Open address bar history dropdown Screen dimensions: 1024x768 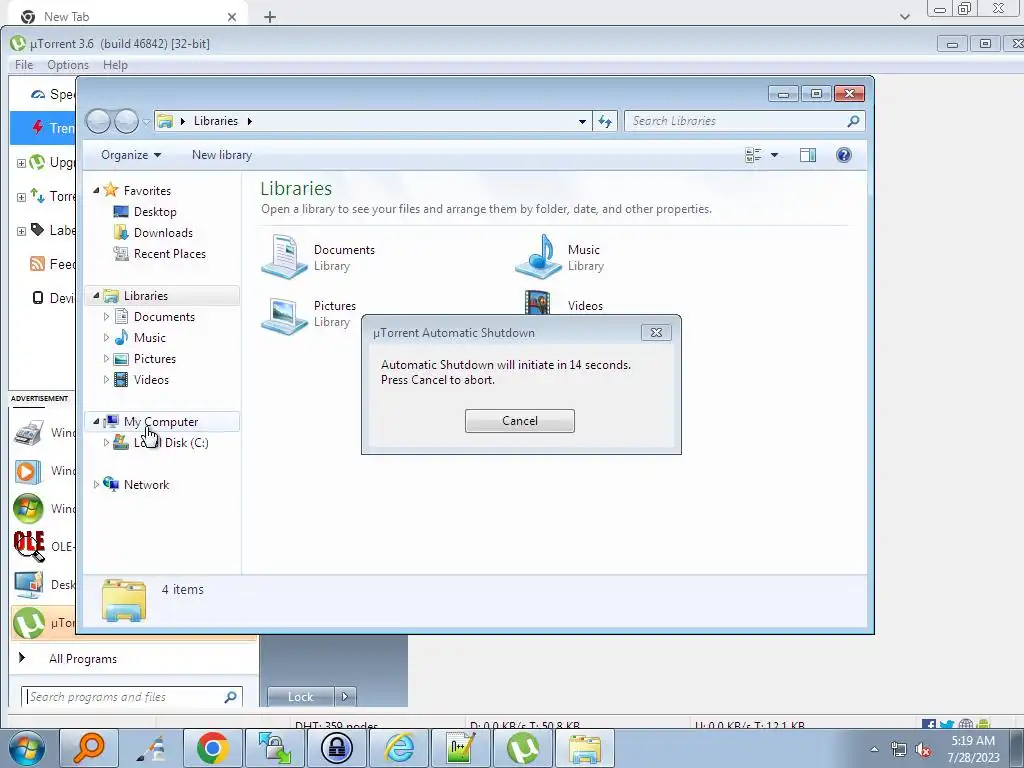click(582, 121)
